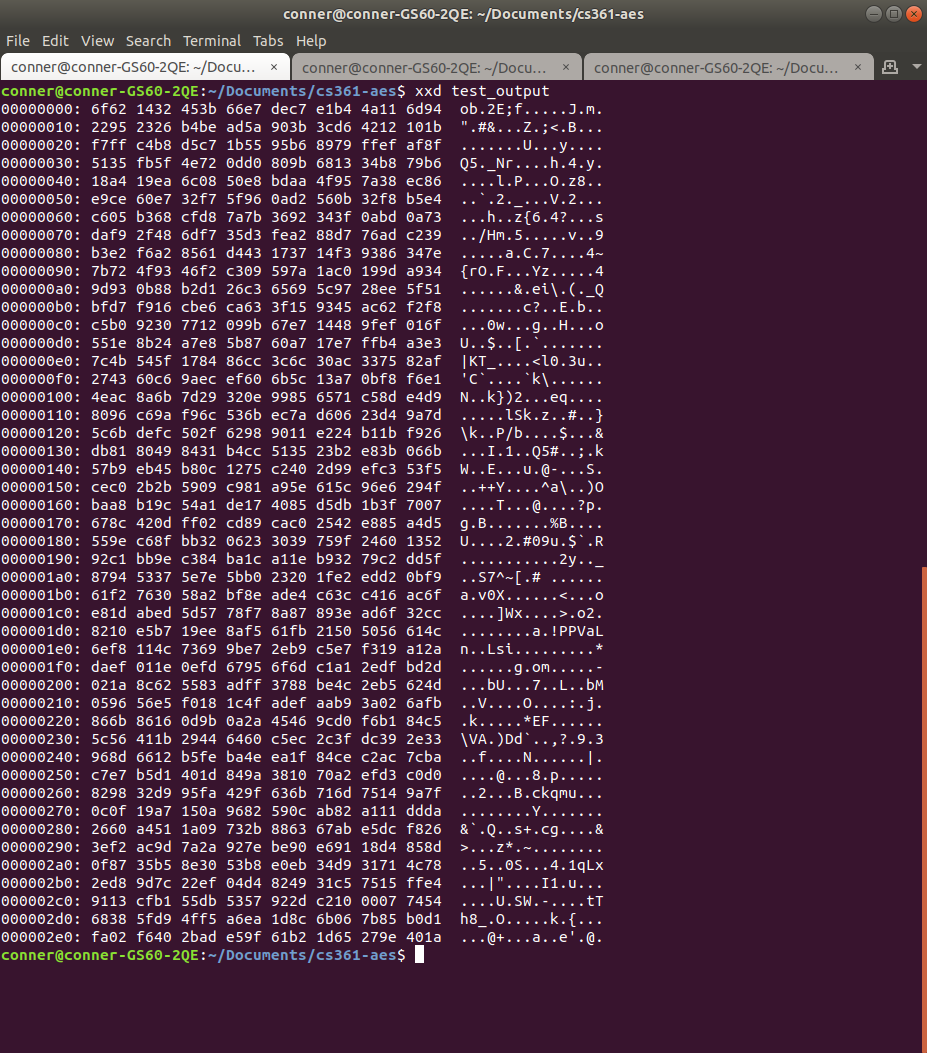Click offset 000000a0: in hex dump
The height and width of the screenshot is (1053, 927).
pos(41,289)
